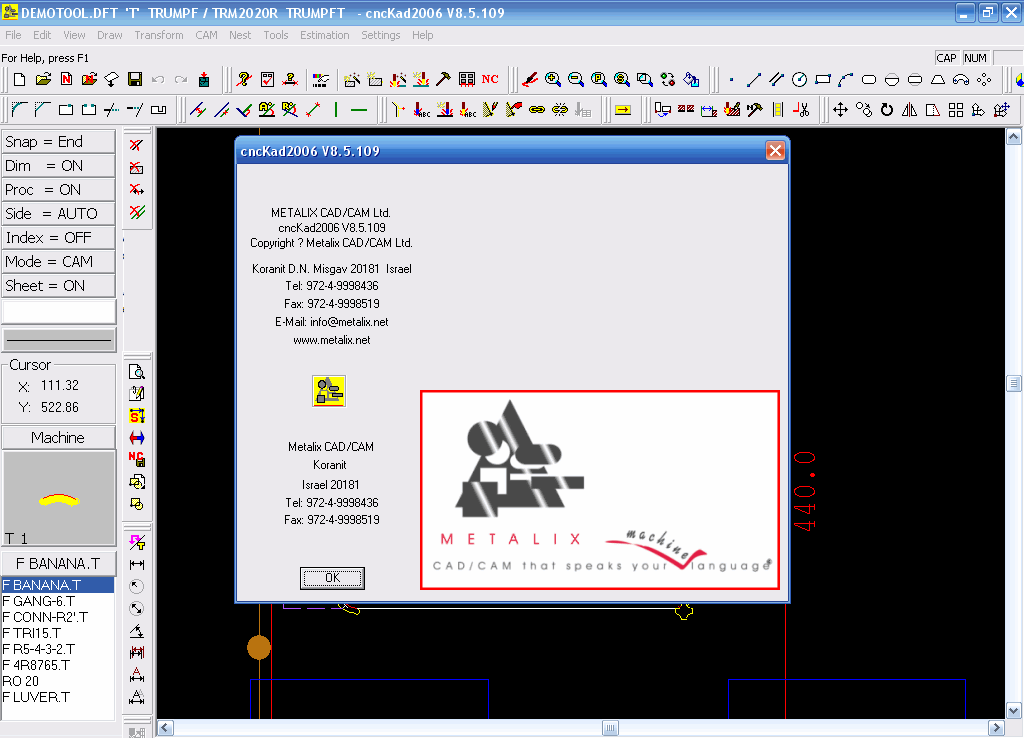Select the circle drawing tool
The image size is (1024, 738).
(799, 80)
